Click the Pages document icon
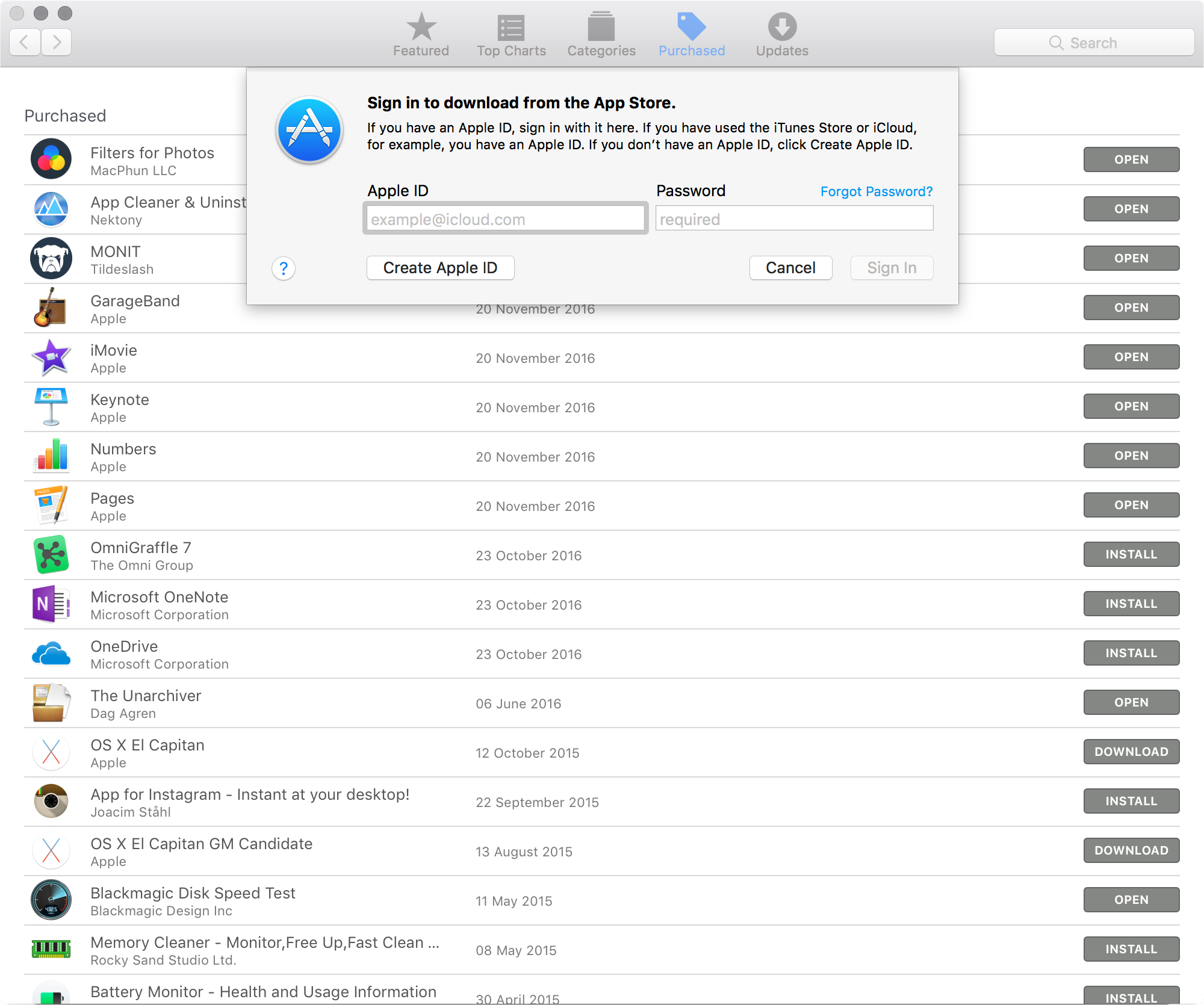Screen dimensions: 1204x1005 tap(51, 505)
